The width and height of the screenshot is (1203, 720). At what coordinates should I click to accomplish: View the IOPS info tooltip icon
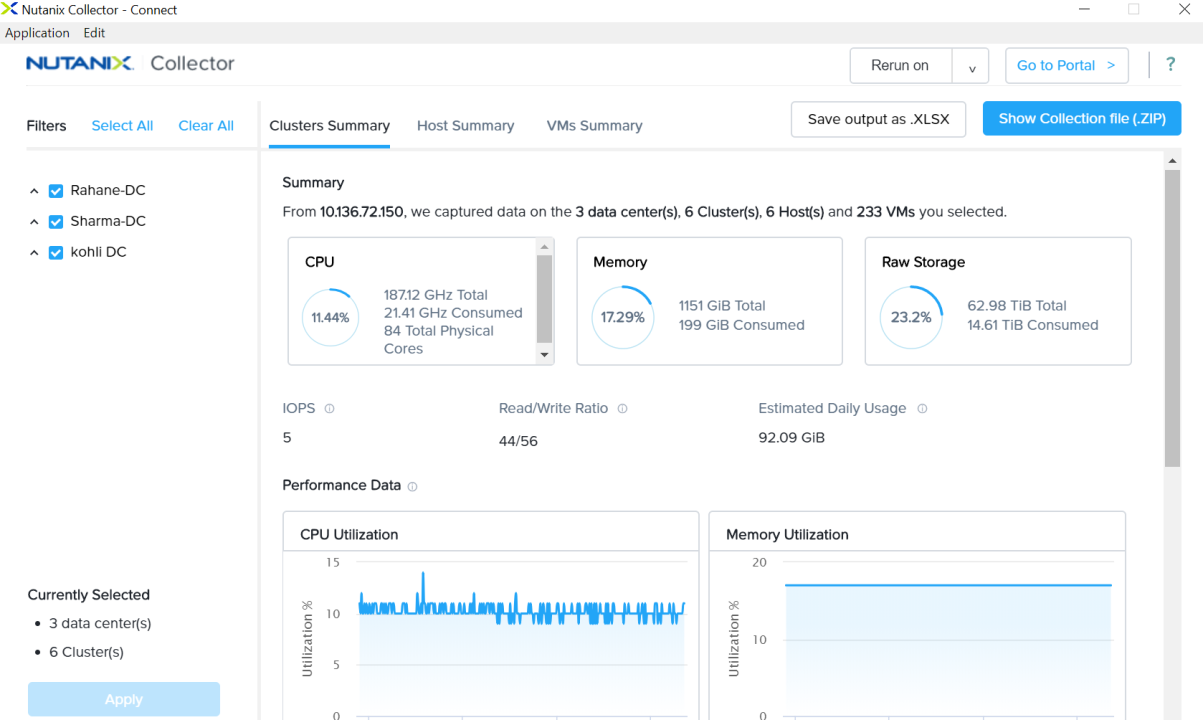[x=329, y=408]
